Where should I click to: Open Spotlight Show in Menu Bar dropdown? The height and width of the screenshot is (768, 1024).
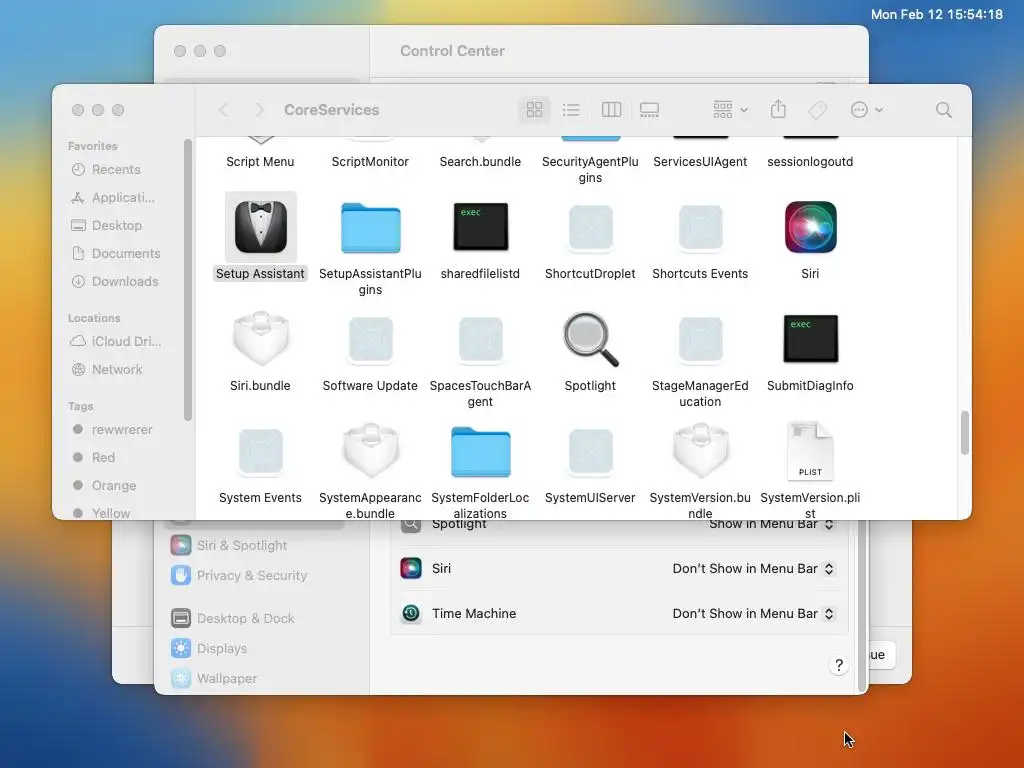[x=772, y=524]
